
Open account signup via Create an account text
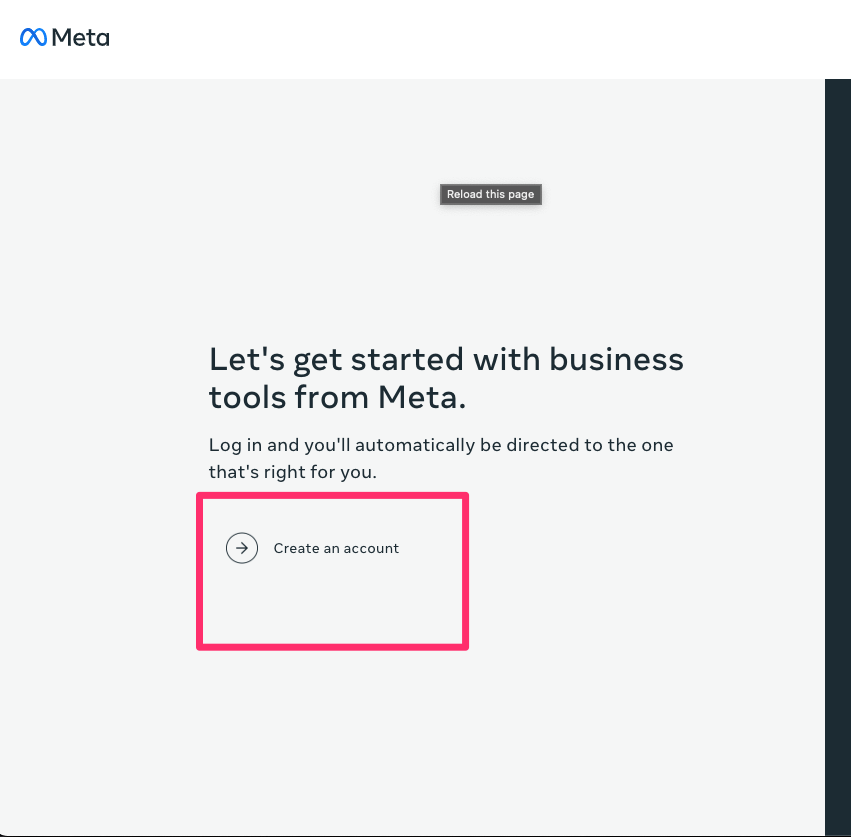(336, 548)
